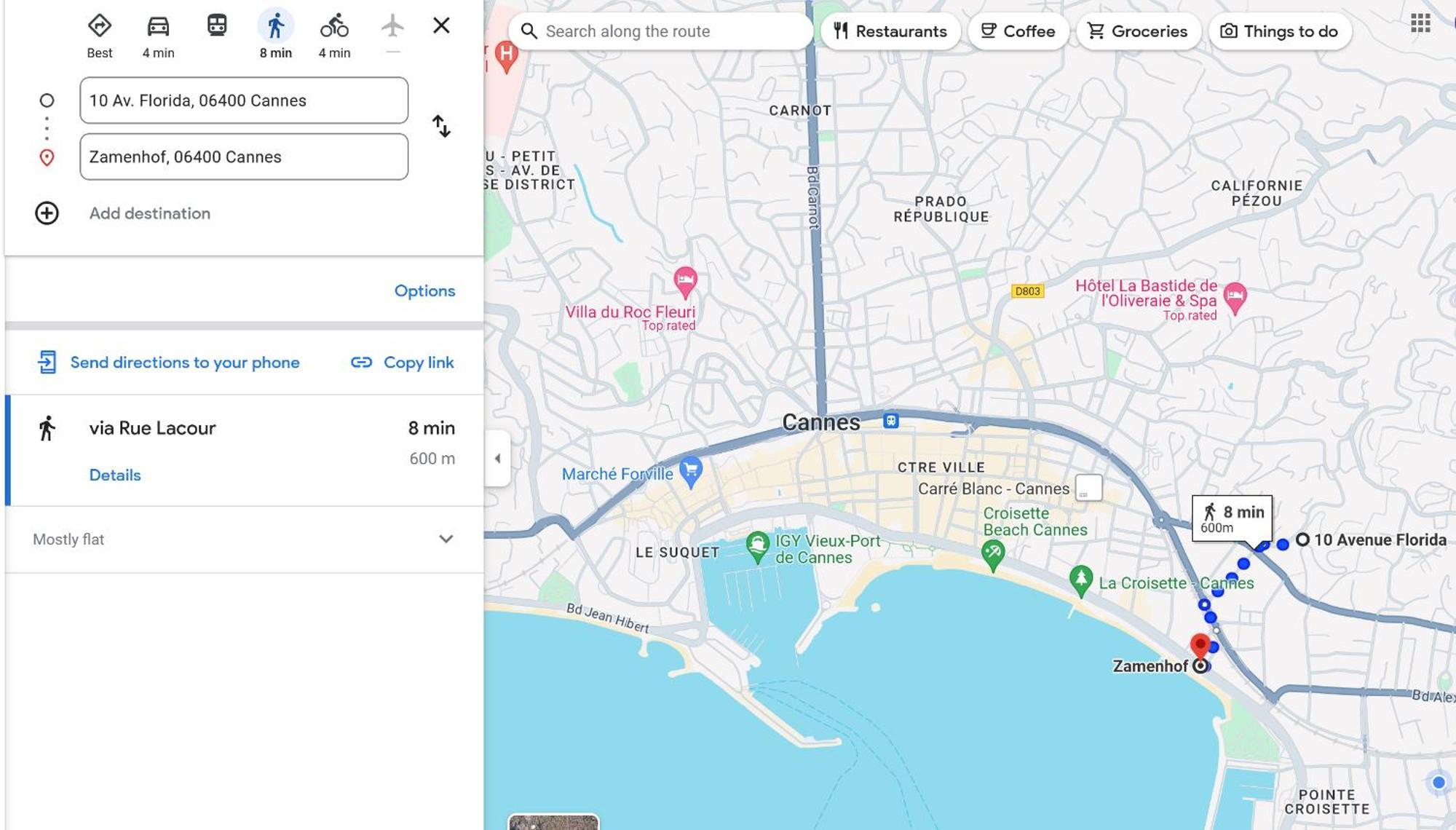Select the flights mode airplane icon
1456x830 pixels.
tap(392, 25)
